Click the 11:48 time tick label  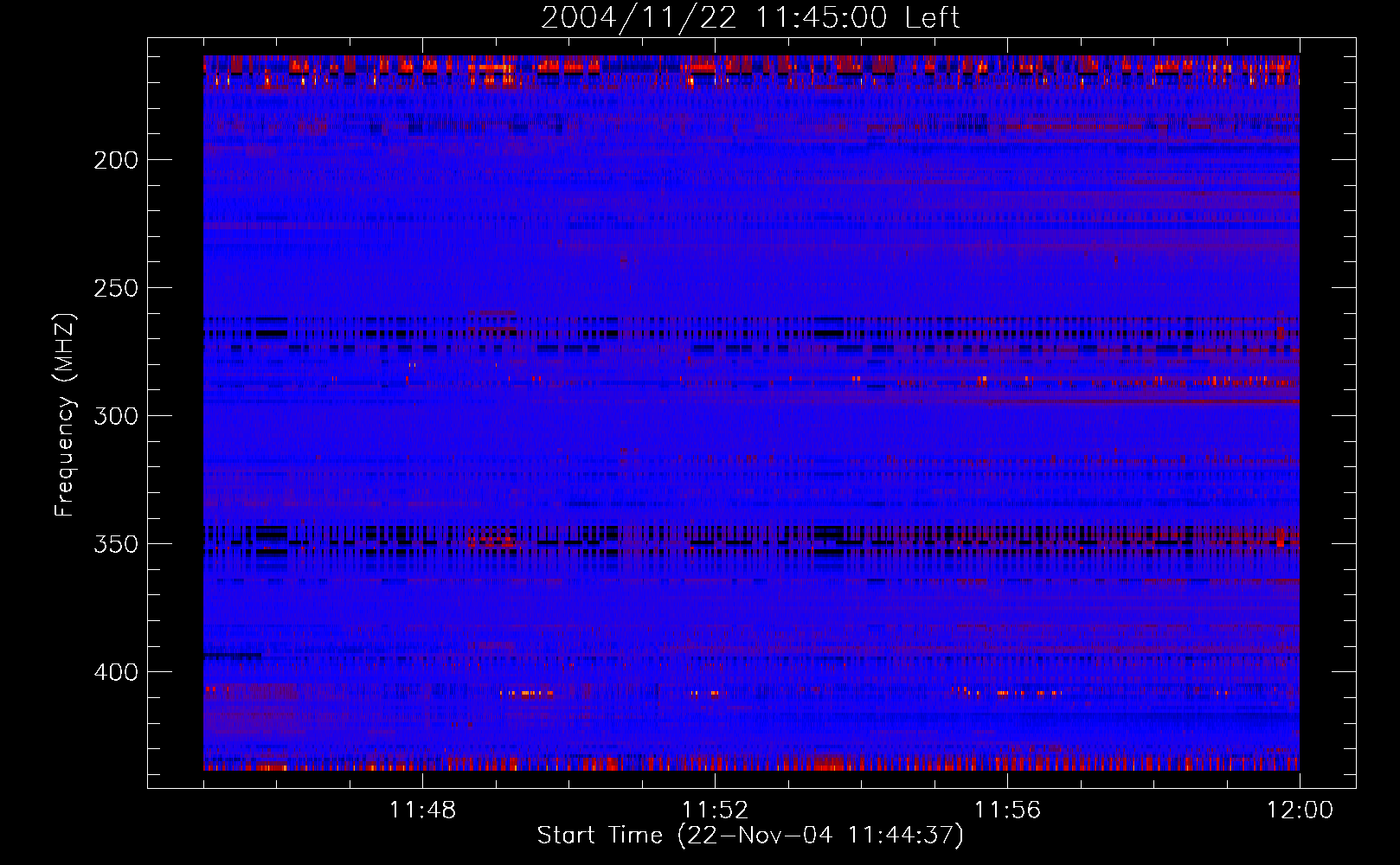click(422, 811)
